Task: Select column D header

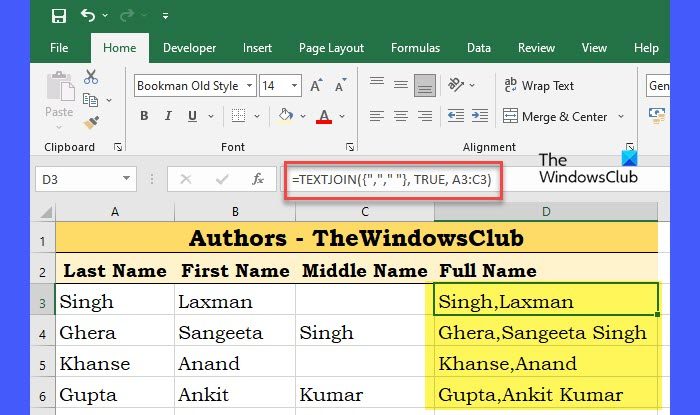Action: click(546, 212)
